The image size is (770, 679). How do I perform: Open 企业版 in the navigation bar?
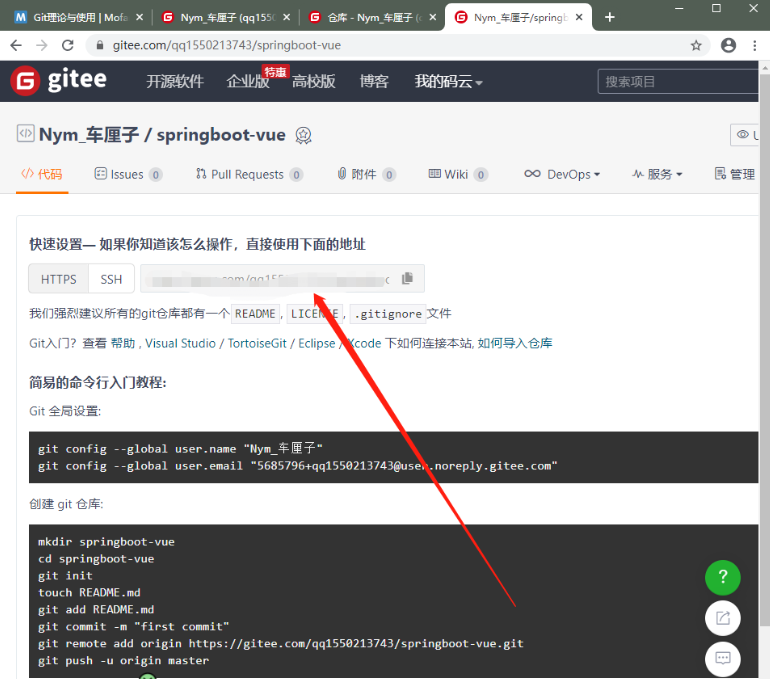[x=248, y=81]
